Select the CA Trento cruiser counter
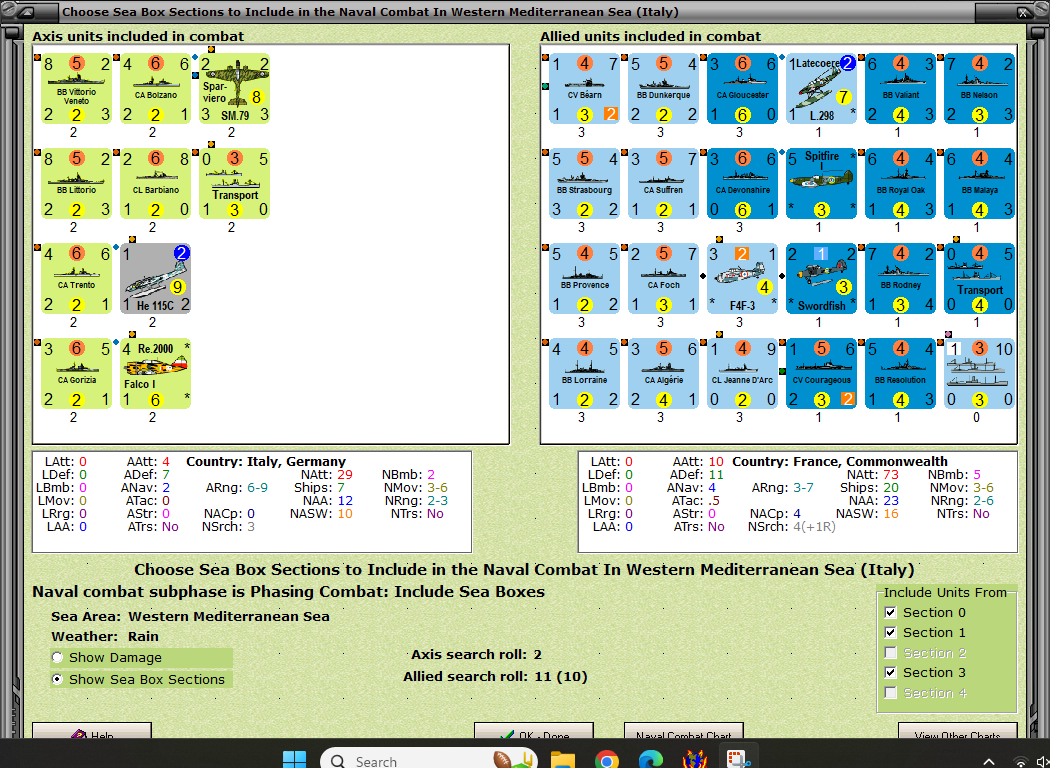 [76, 279]
